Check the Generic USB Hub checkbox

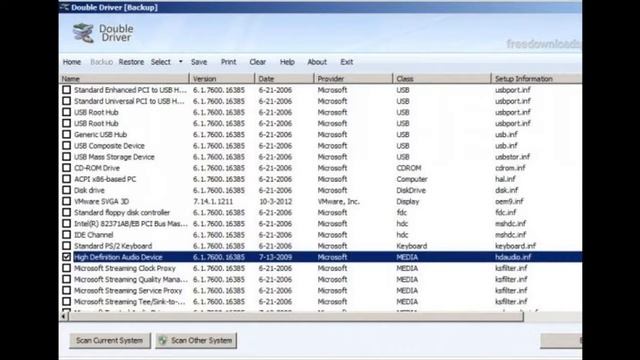[x=67, y=134]
